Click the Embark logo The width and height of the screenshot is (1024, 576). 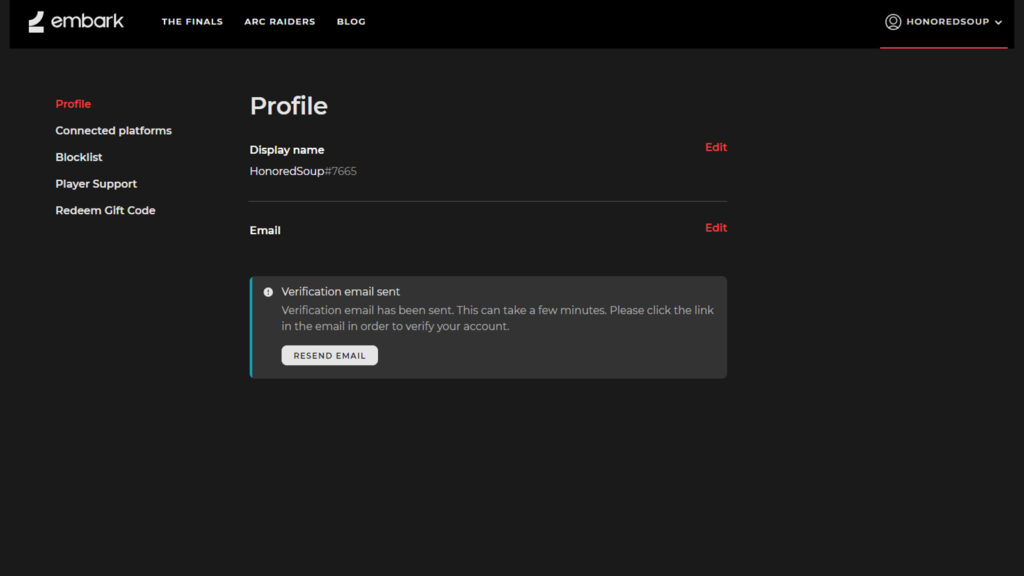tap(76, 22)
